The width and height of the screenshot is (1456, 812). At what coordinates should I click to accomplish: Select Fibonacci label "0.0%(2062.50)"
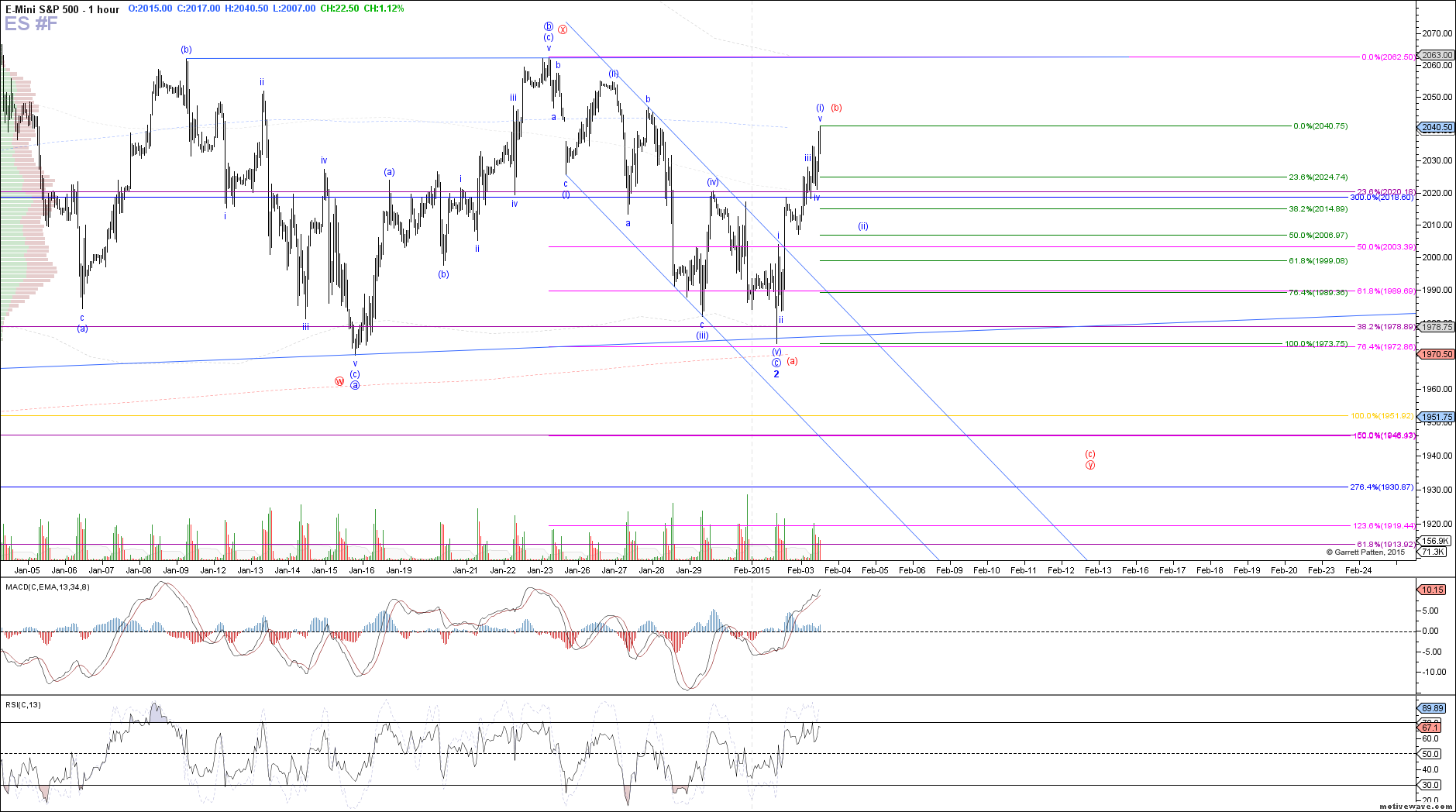pyautogui.click(x=1388, y=57)
